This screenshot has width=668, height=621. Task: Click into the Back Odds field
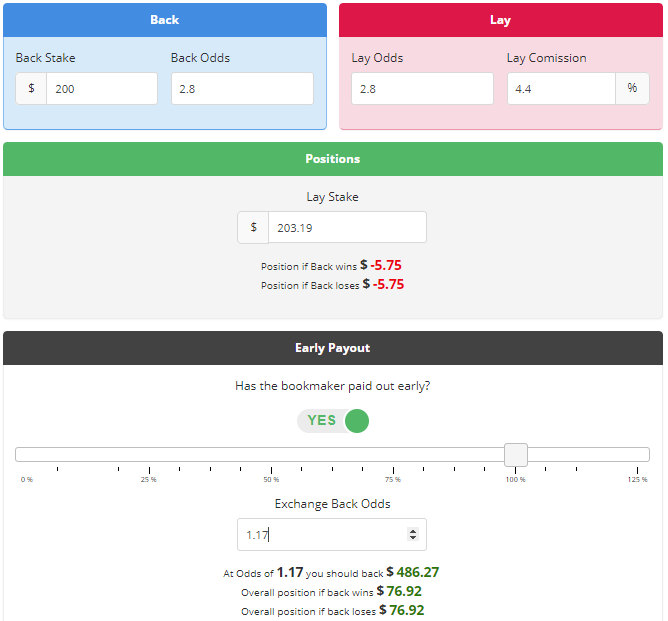pyautogui.click(x=242, y=89)
